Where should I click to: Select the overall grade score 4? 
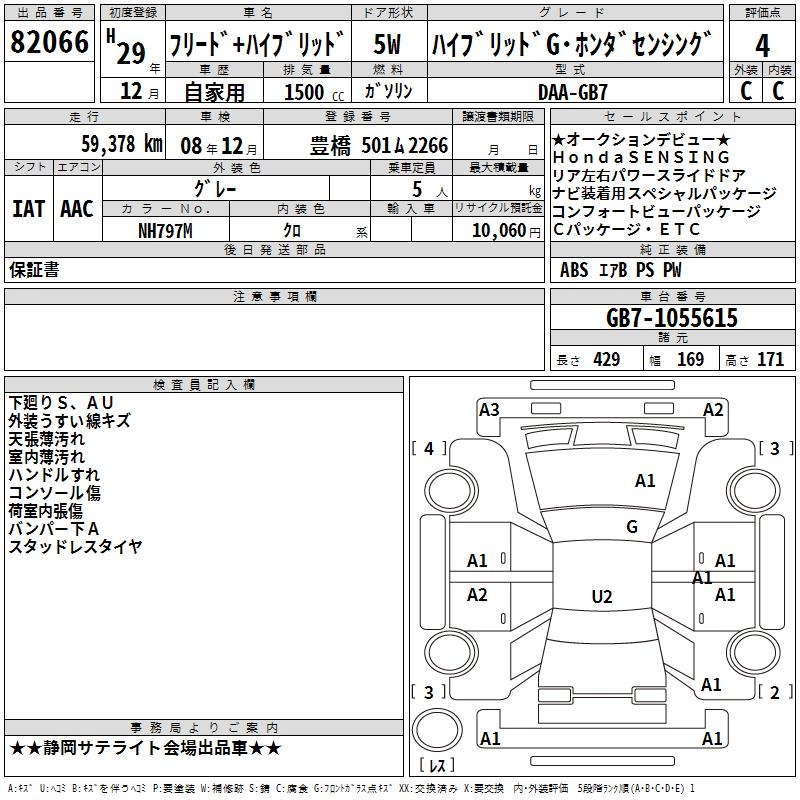tap(762, 44)
